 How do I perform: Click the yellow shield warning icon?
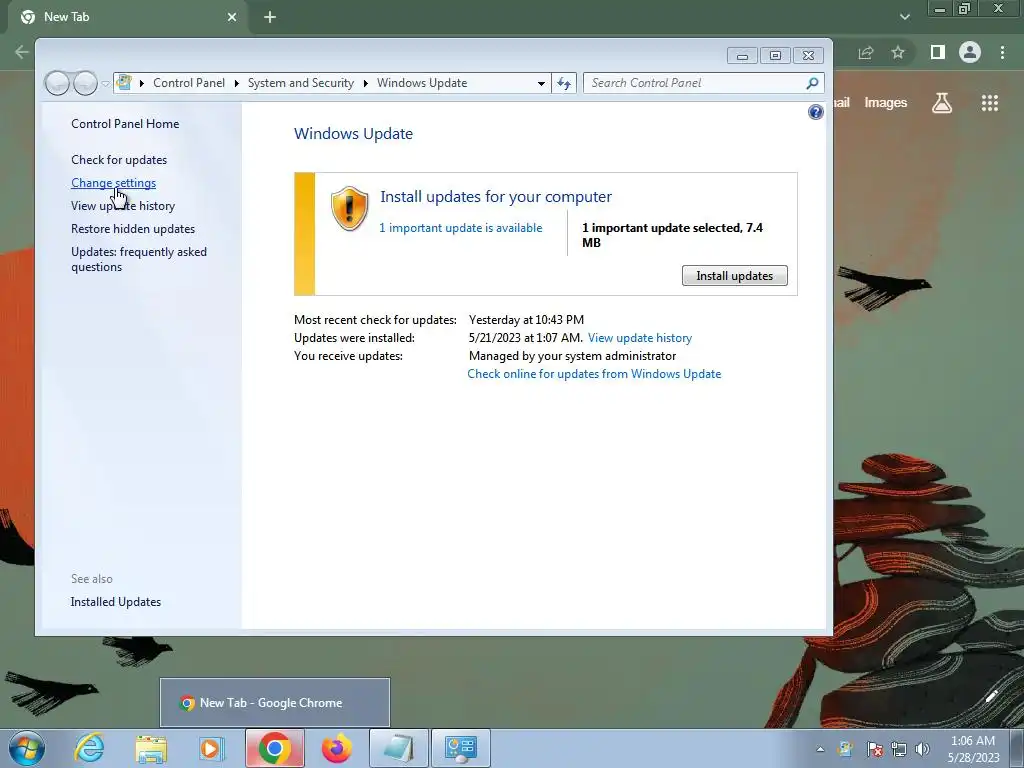349,208
